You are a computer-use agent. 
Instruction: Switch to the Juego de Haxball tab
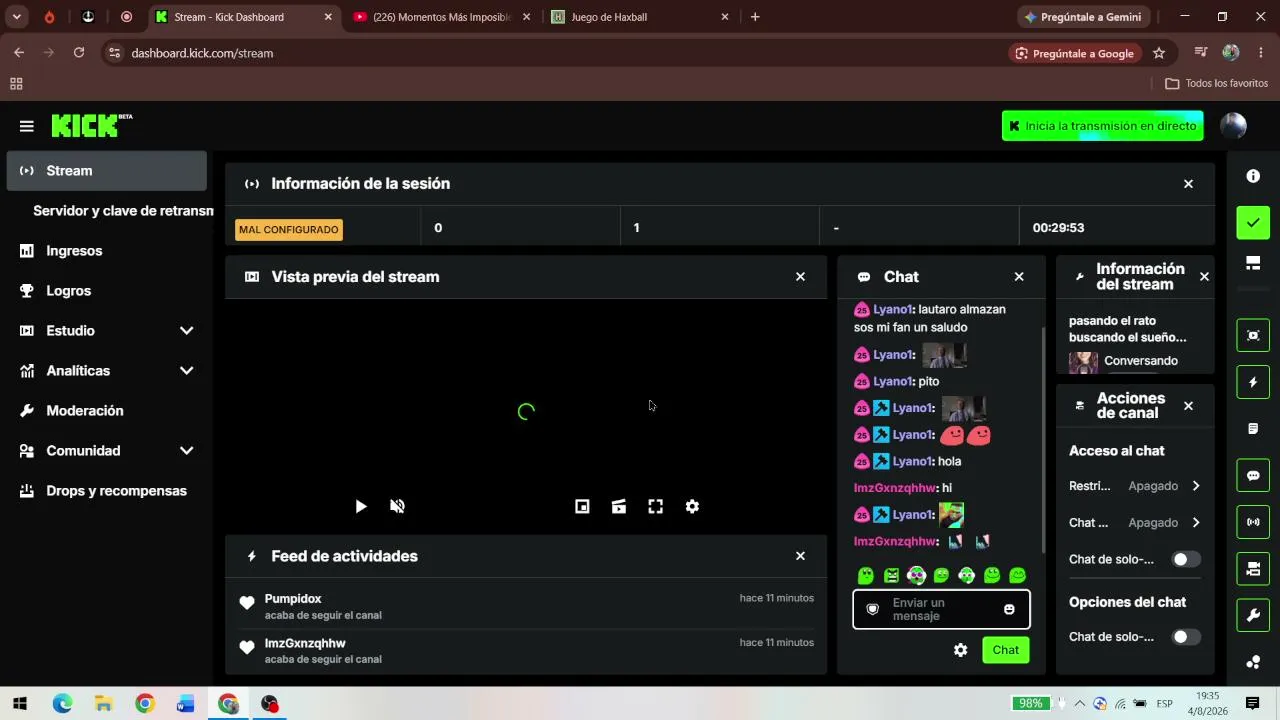tap(640, 17)
